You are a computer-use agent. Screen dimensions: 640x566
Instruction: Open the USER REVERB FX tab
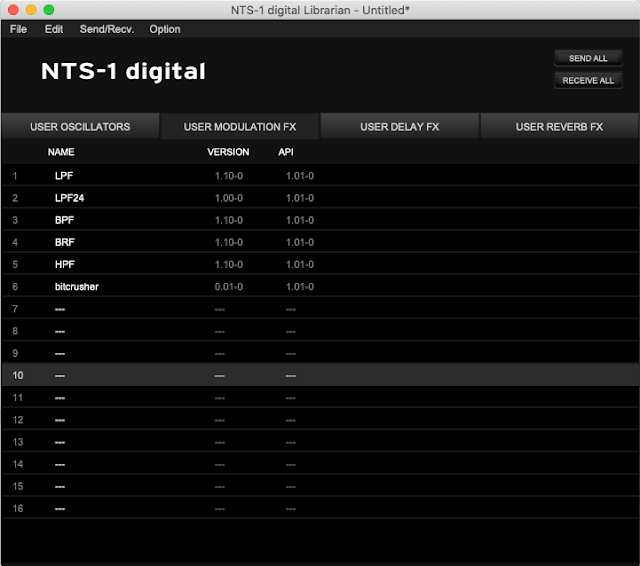[x=560, y=127]
